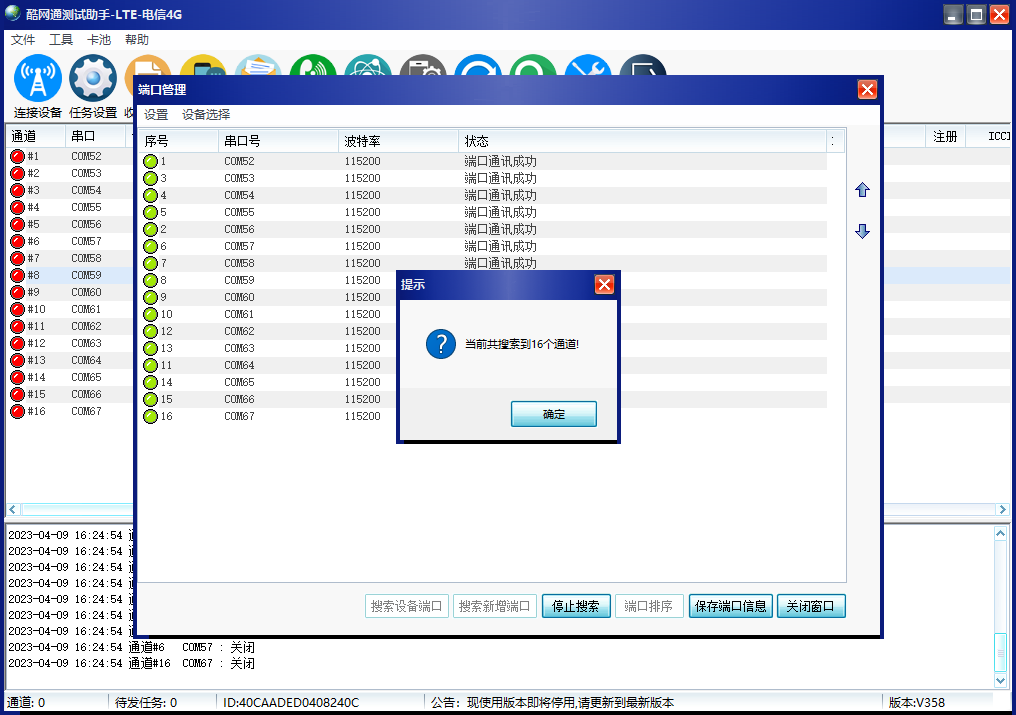The image size is (1016, 715).
Task: Close the 端口管理 dialog with red X
Action: click(867, 89)
